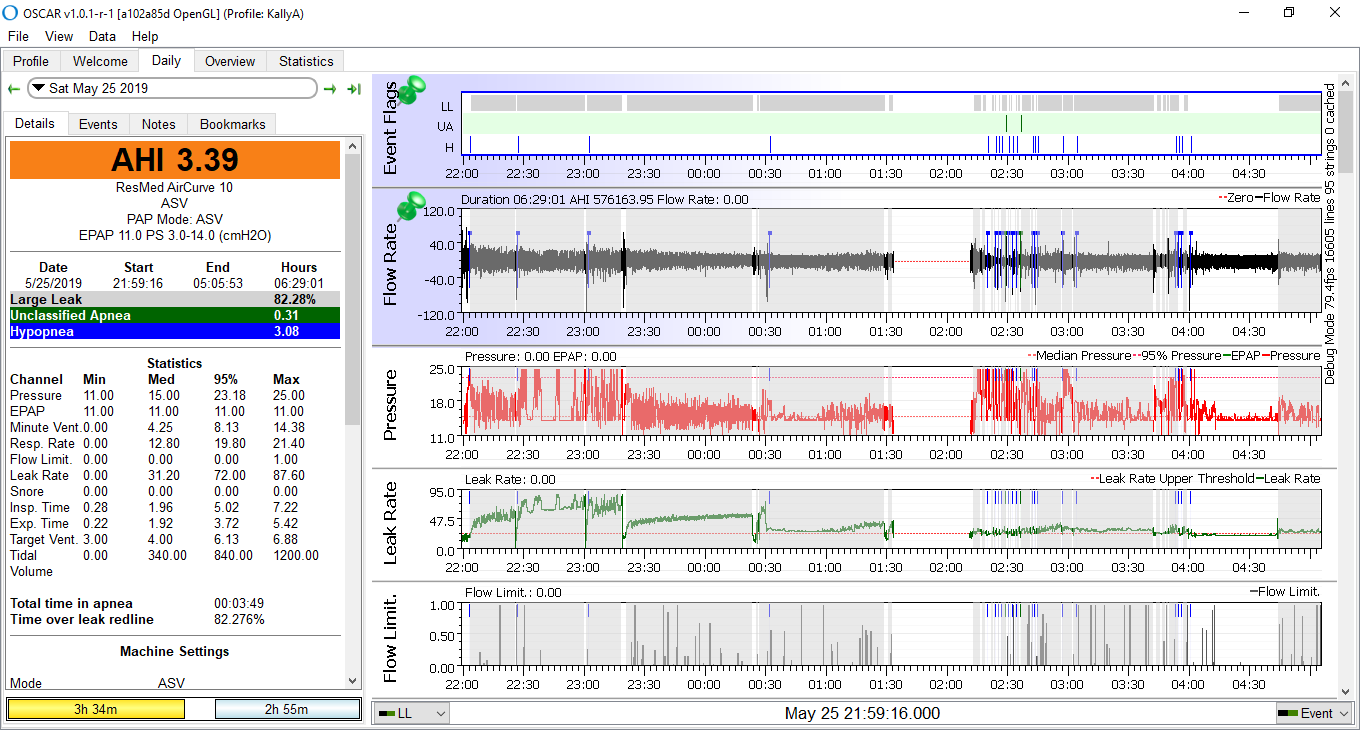Click the Leak Rate Upper Threshold legend
The width and height of the screenshot is (1360, 730).
(1171, 479)
